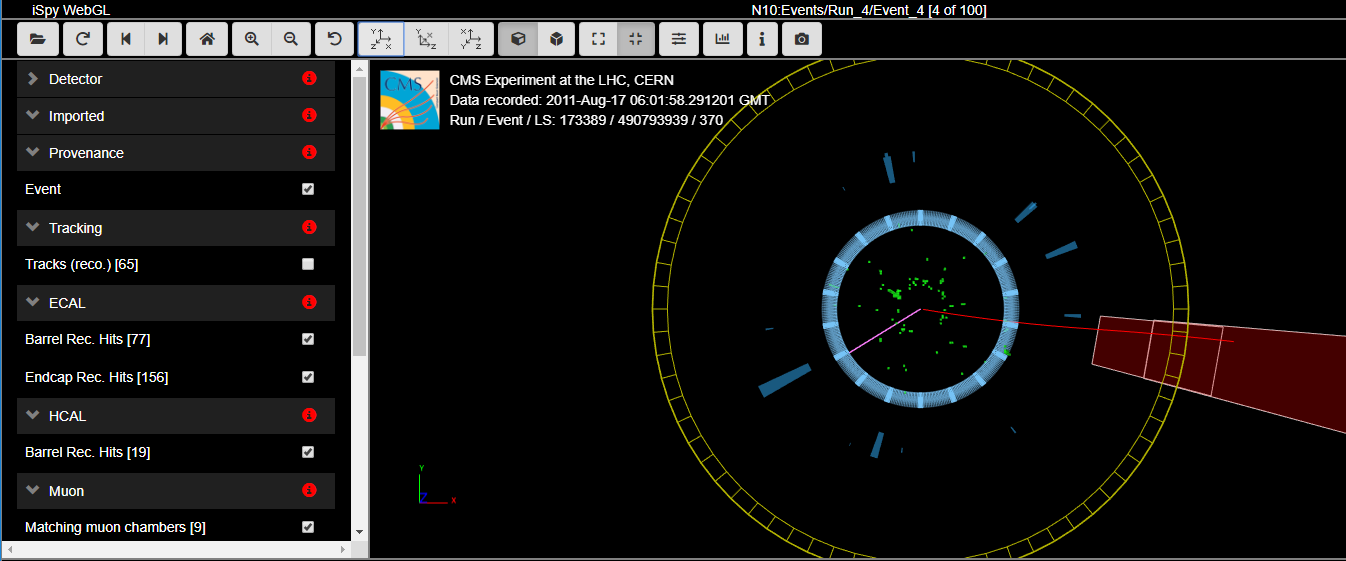Enter fullscreen with the expand icon
The height and width of the screenshot is (561, 1346).
599,39
